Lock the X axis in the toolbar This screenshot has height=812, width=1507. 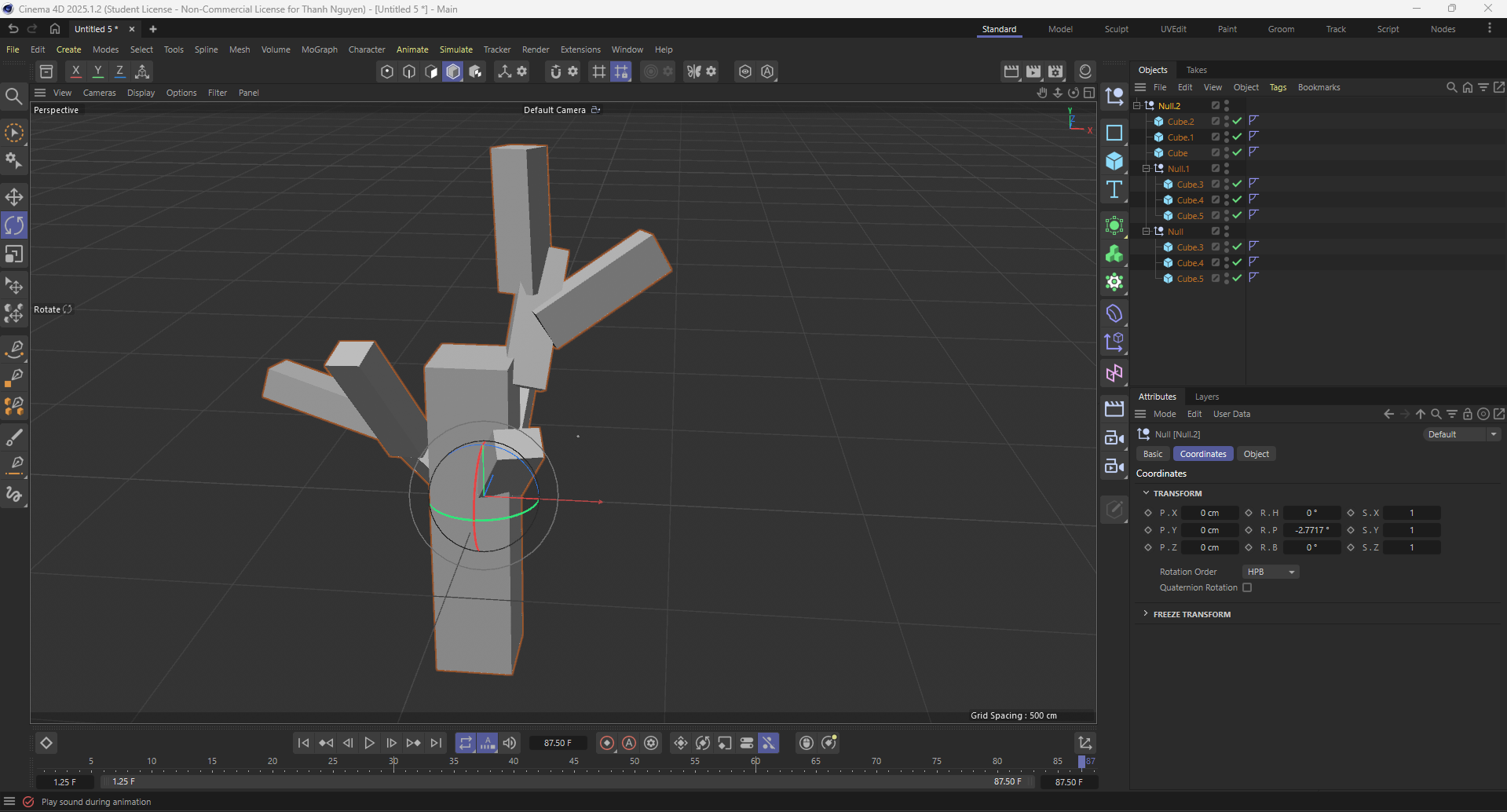click(75, 71)
